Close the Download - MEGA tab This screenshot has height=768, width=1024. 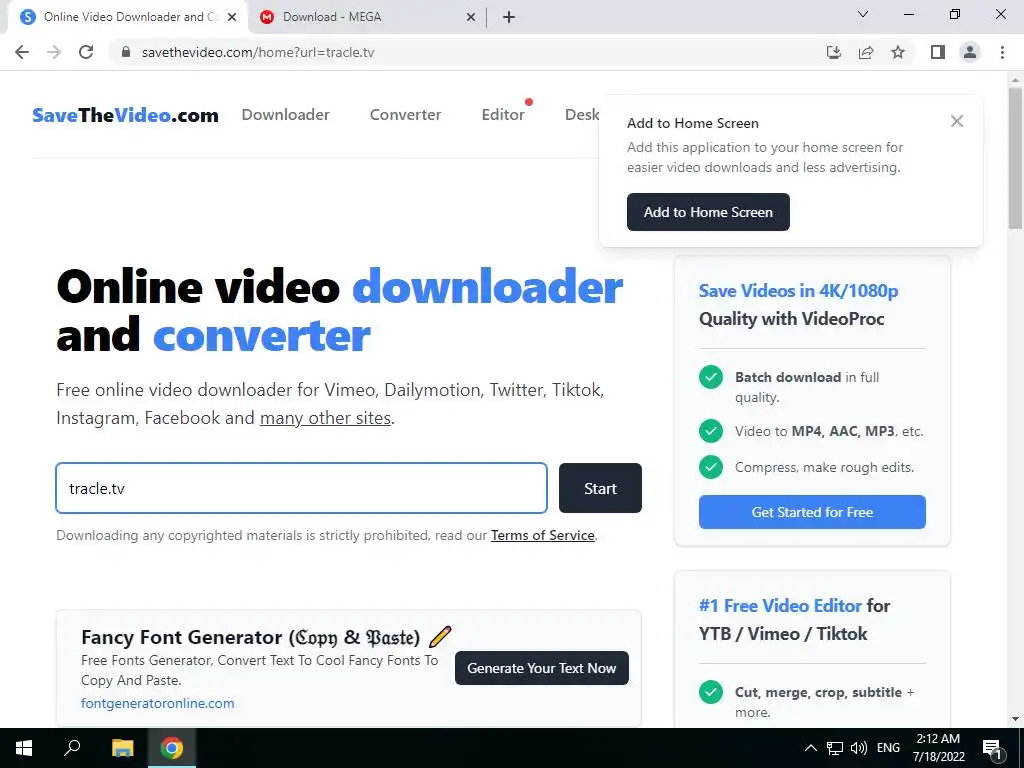pos(471,17)
